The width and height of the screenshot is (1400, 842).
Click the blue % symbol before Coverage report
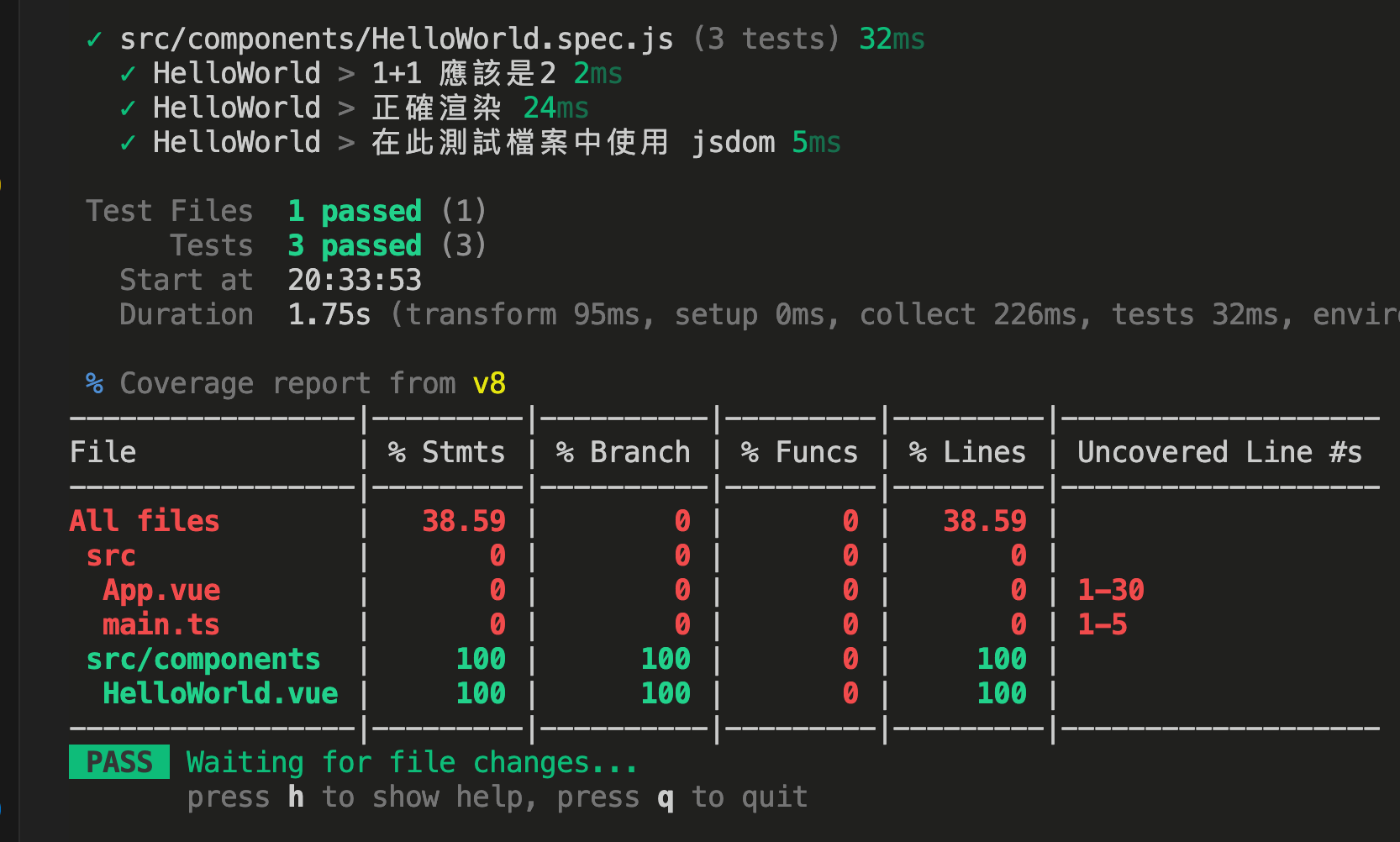(x=94, y=383)
